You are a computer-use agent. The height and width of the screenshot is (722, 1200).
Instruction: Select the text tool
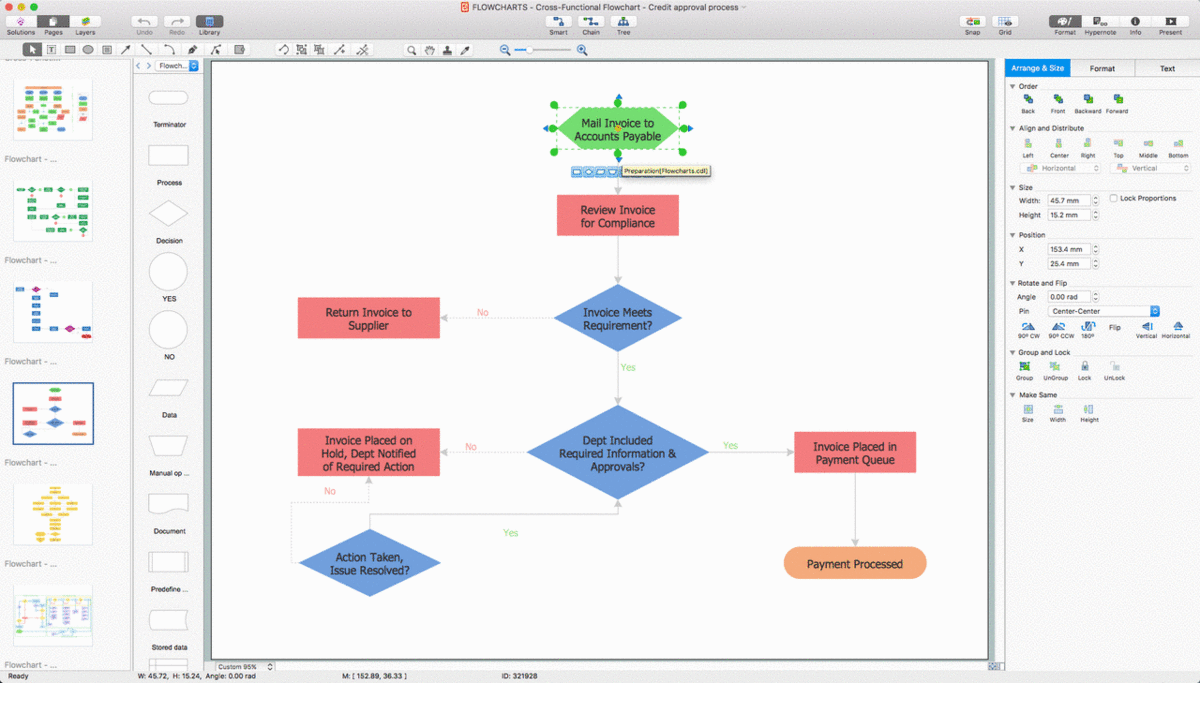(51, 49)
